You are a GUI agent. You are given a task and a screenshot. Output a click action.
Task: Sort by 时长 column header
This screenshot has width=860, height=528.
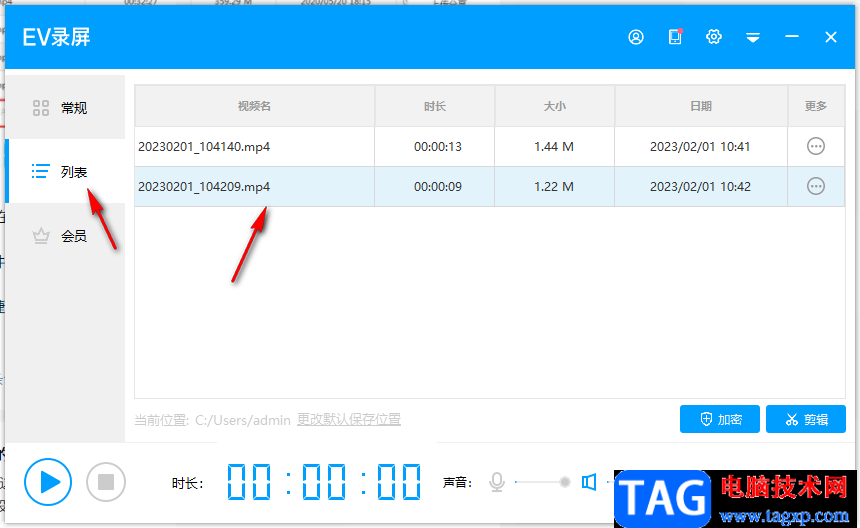434,106
